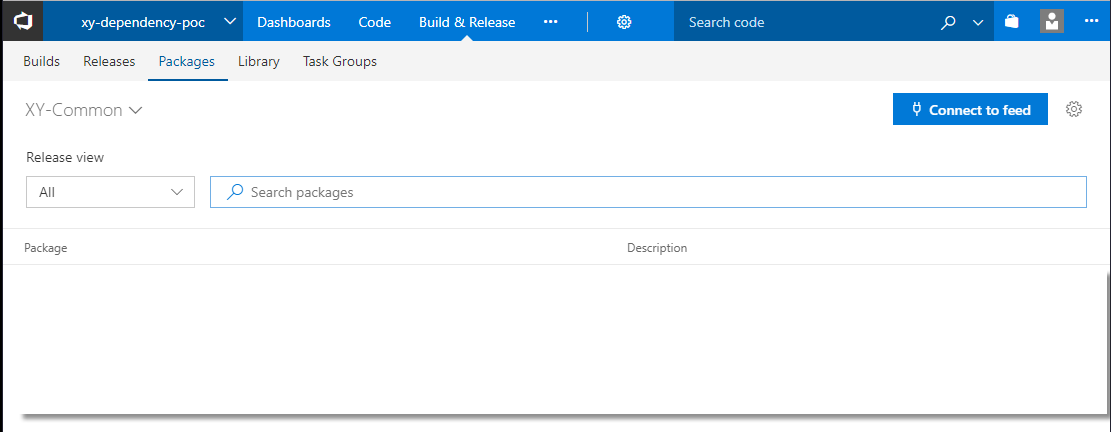Expand the search type chevron
This screenshot has width=1111, height=432.
pos(978,22)
